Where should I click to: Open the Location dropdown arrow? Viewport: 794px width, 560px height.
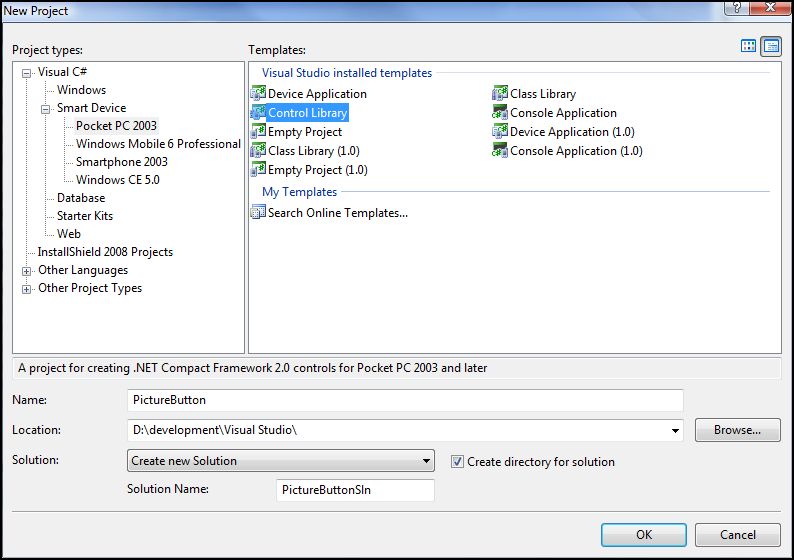(x=675, y=430)
